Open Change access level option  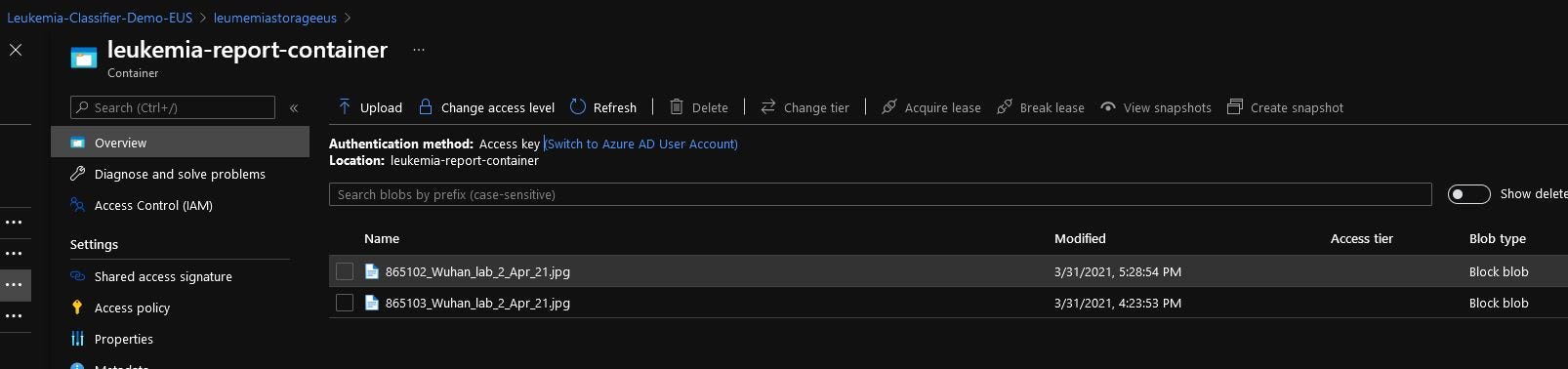pos(486,107)
